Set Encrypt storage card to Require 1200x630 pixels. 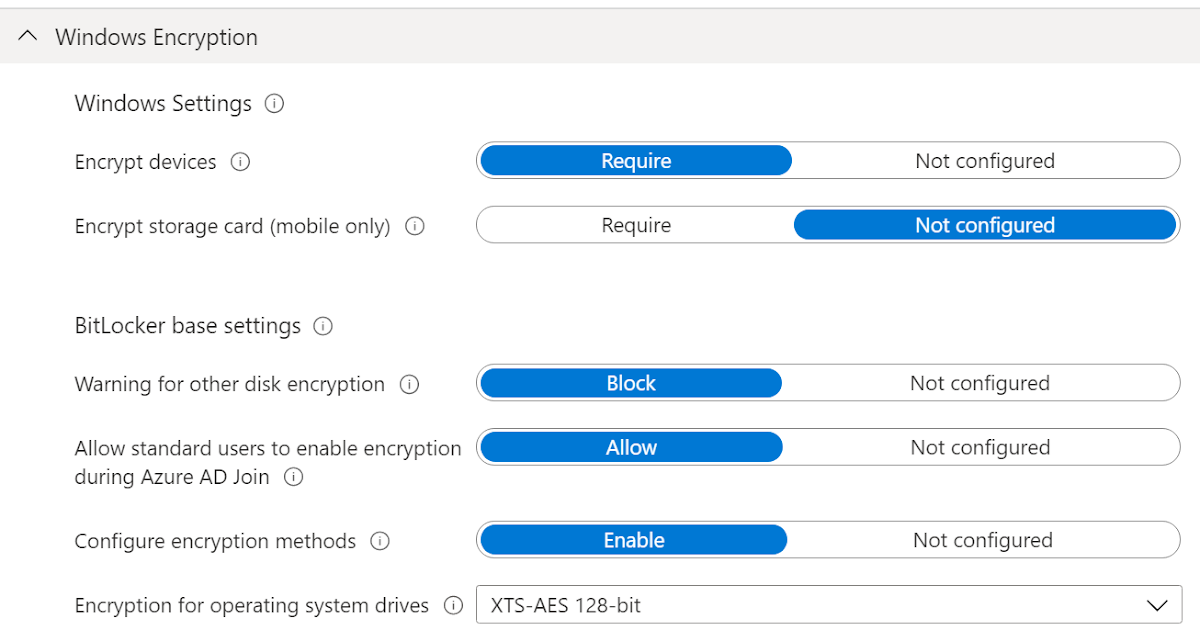click(636, 225)
